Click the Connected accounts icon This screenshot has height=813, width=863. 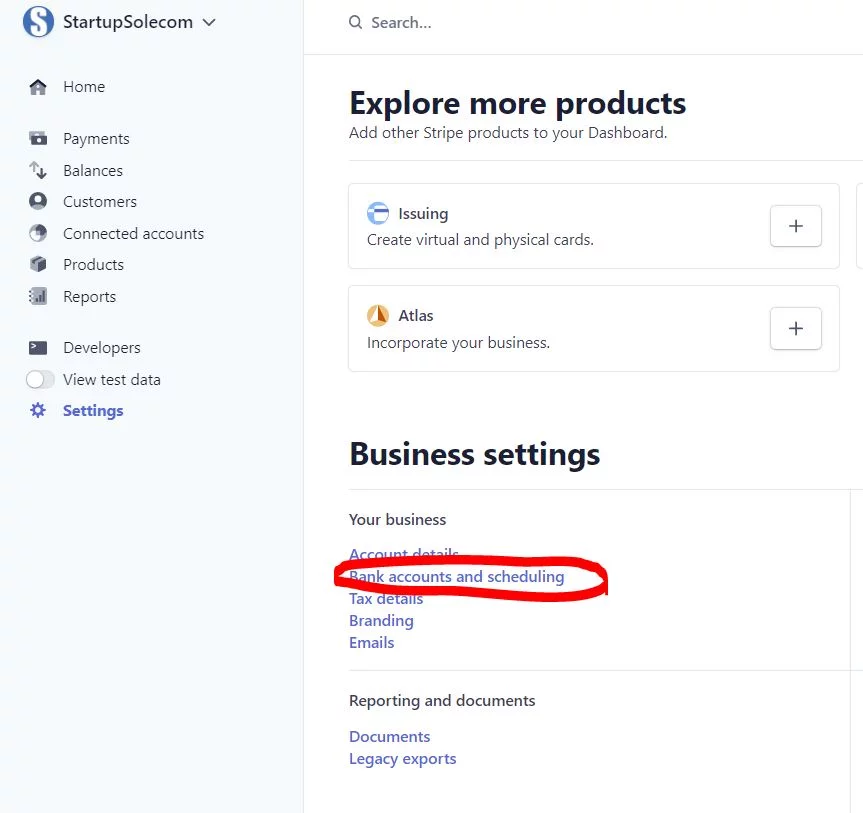point(38,234)
